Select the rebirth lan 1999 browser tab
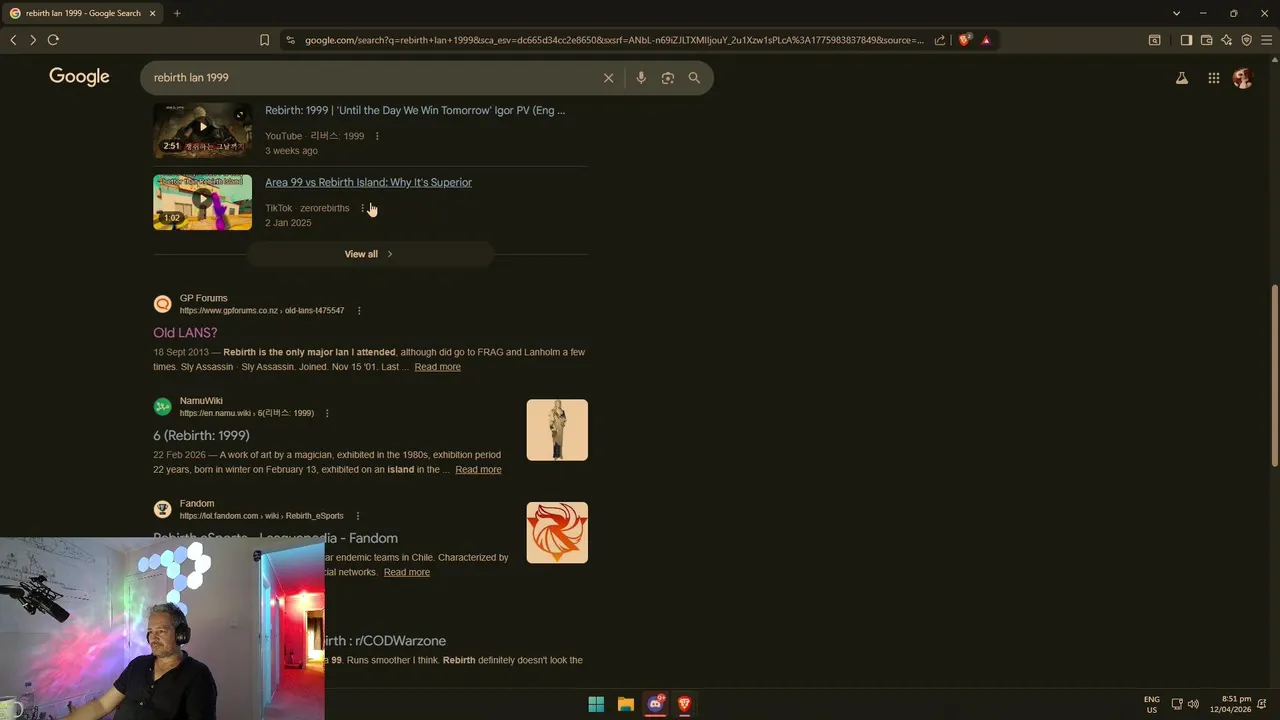The width and height of the screenshot is (1280, 720). [x=83, y=13]
